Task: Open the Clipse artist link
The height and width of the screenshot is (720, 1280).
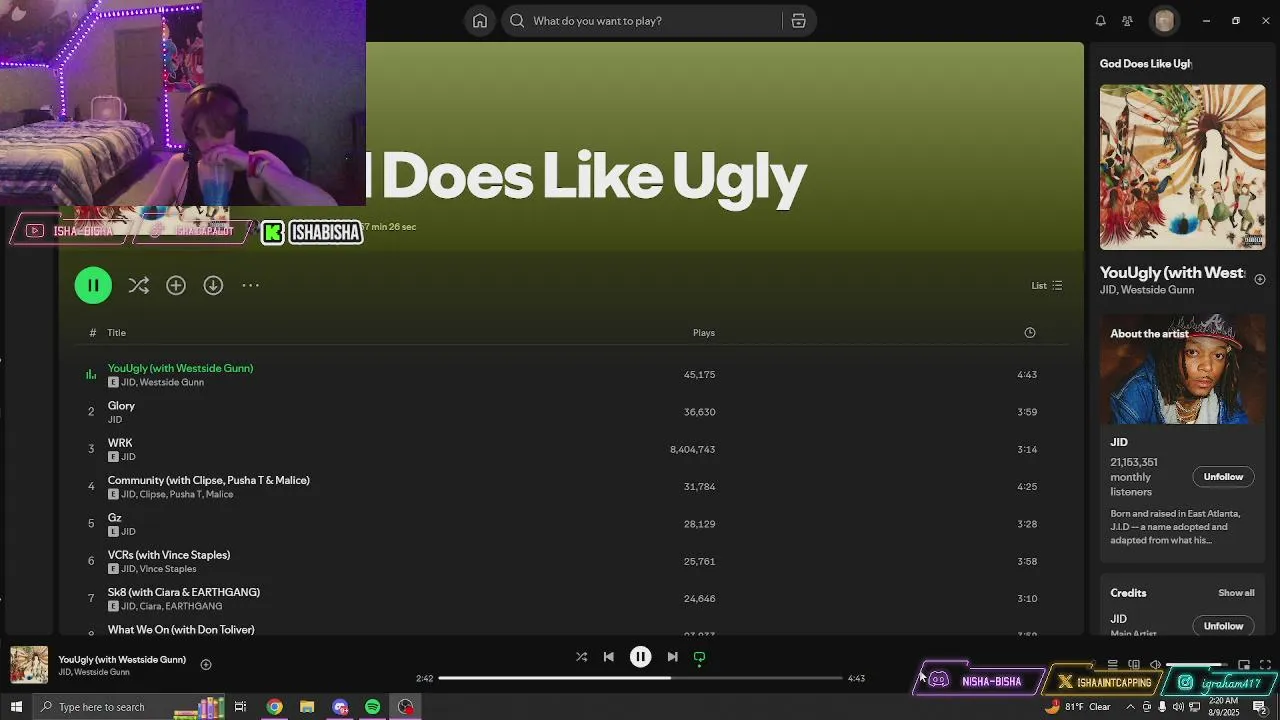Action: [x=152, y=494]
